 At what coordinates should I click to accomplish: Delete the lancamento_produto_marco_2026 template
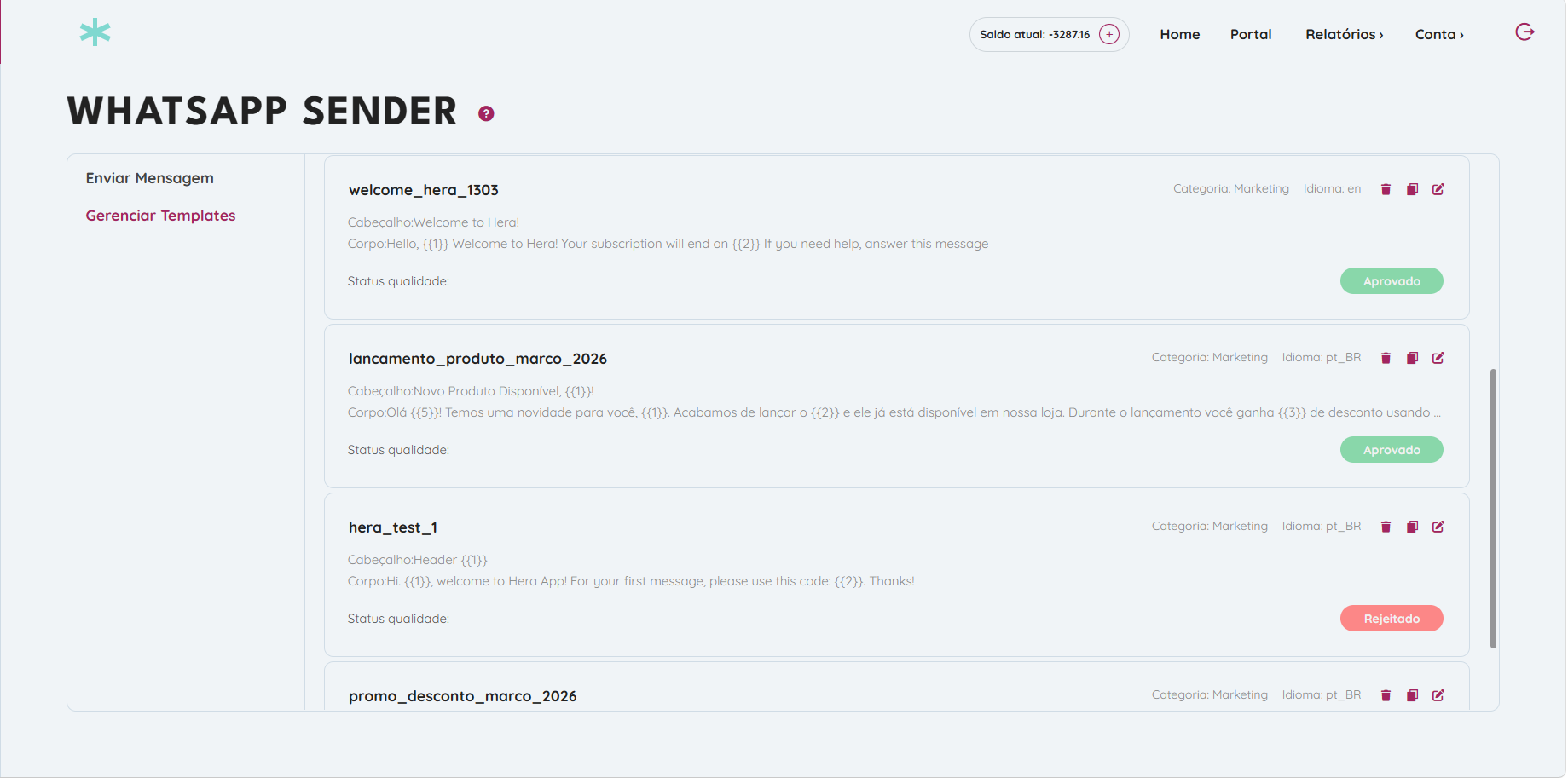pyautogui.click(x=1386, y=358)
